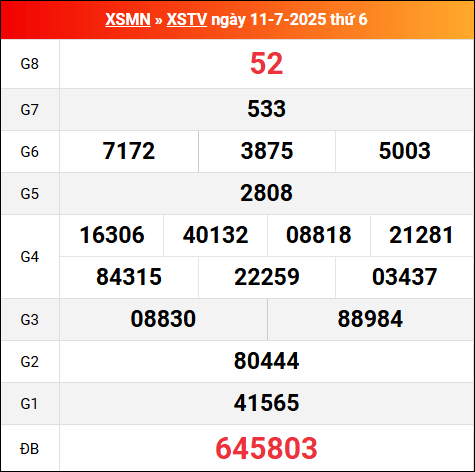Select the G4 number 08818
The image size is (475, 472).
point(319,235)
